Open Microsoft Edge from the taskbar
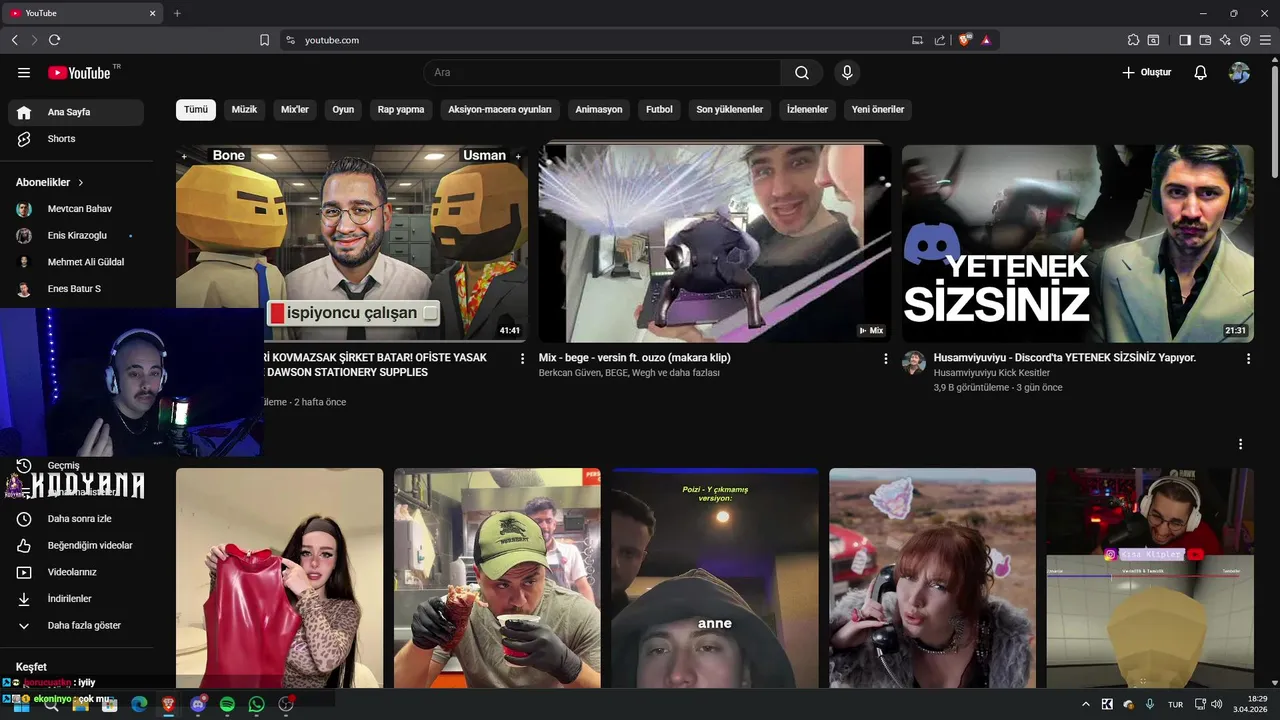This screenshot has width=1280, height=720. (139, 704)
